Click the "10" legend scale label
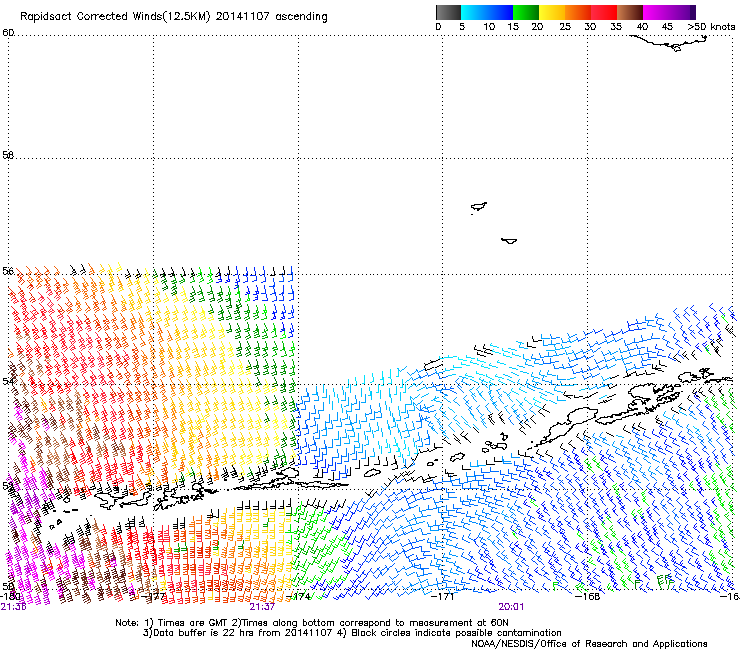The image size is (740, 650). [489, 27]
